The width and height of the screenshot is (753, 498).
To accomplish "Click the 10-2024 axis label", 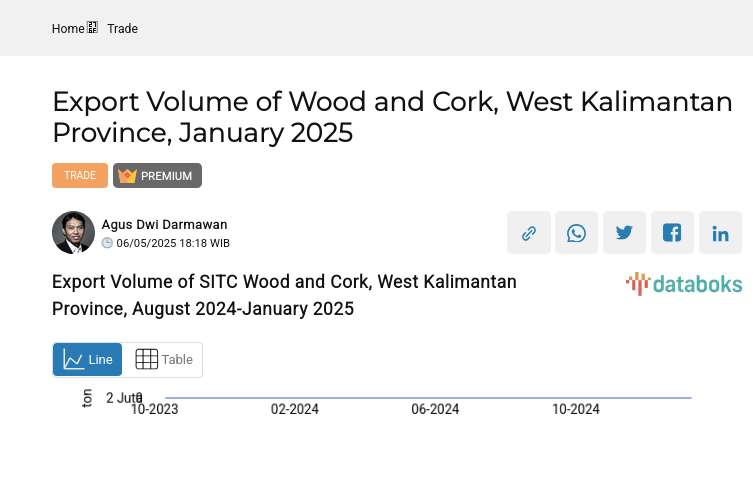I will pos(576,409).
